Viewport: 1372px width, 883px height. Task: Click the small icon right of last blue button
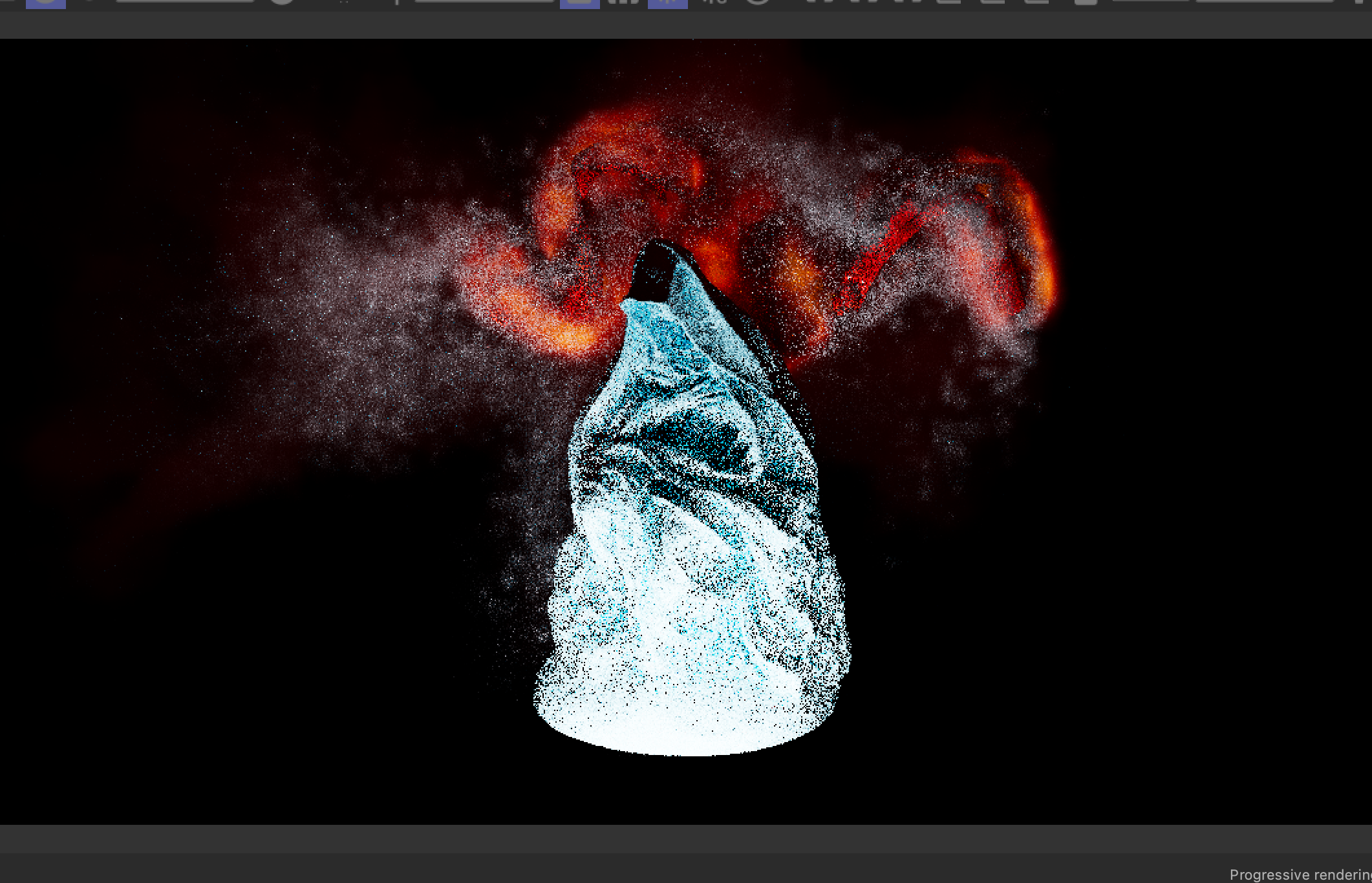[714, 3]
